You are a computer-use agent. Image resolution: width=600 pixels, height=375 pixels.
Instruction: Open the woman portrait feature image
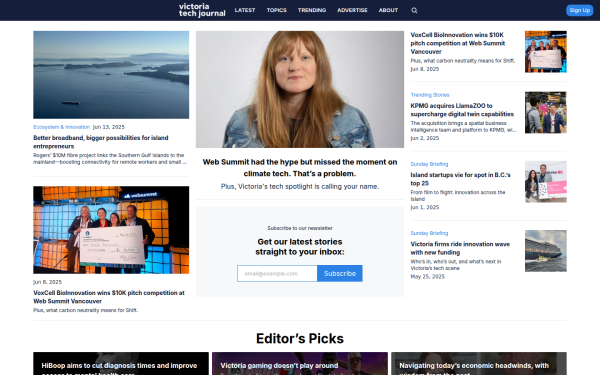click(x=300, y=90)
